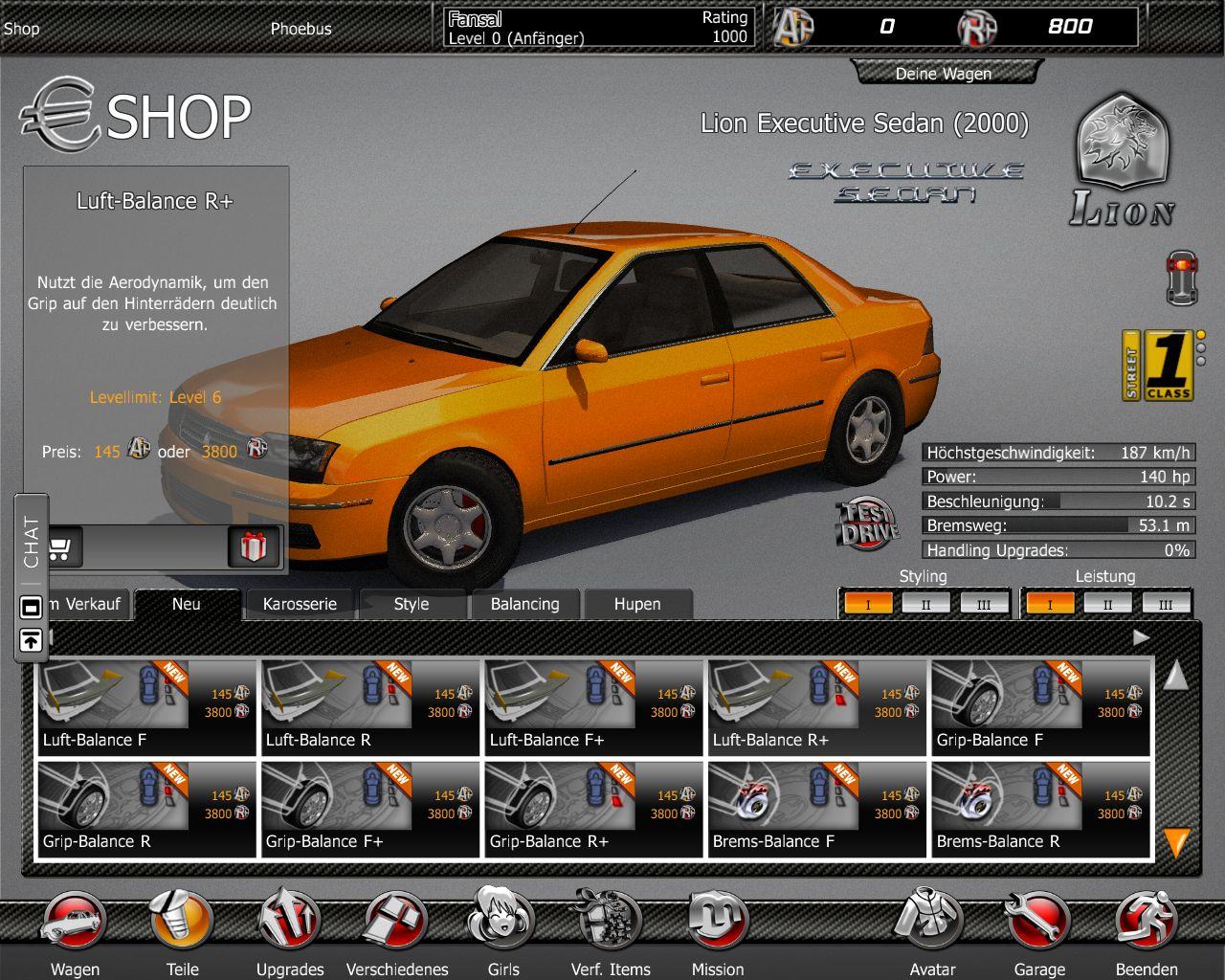Open the Teile parts icon
Viewport: 1225px width, 980px height.
(x=181, y=922)
